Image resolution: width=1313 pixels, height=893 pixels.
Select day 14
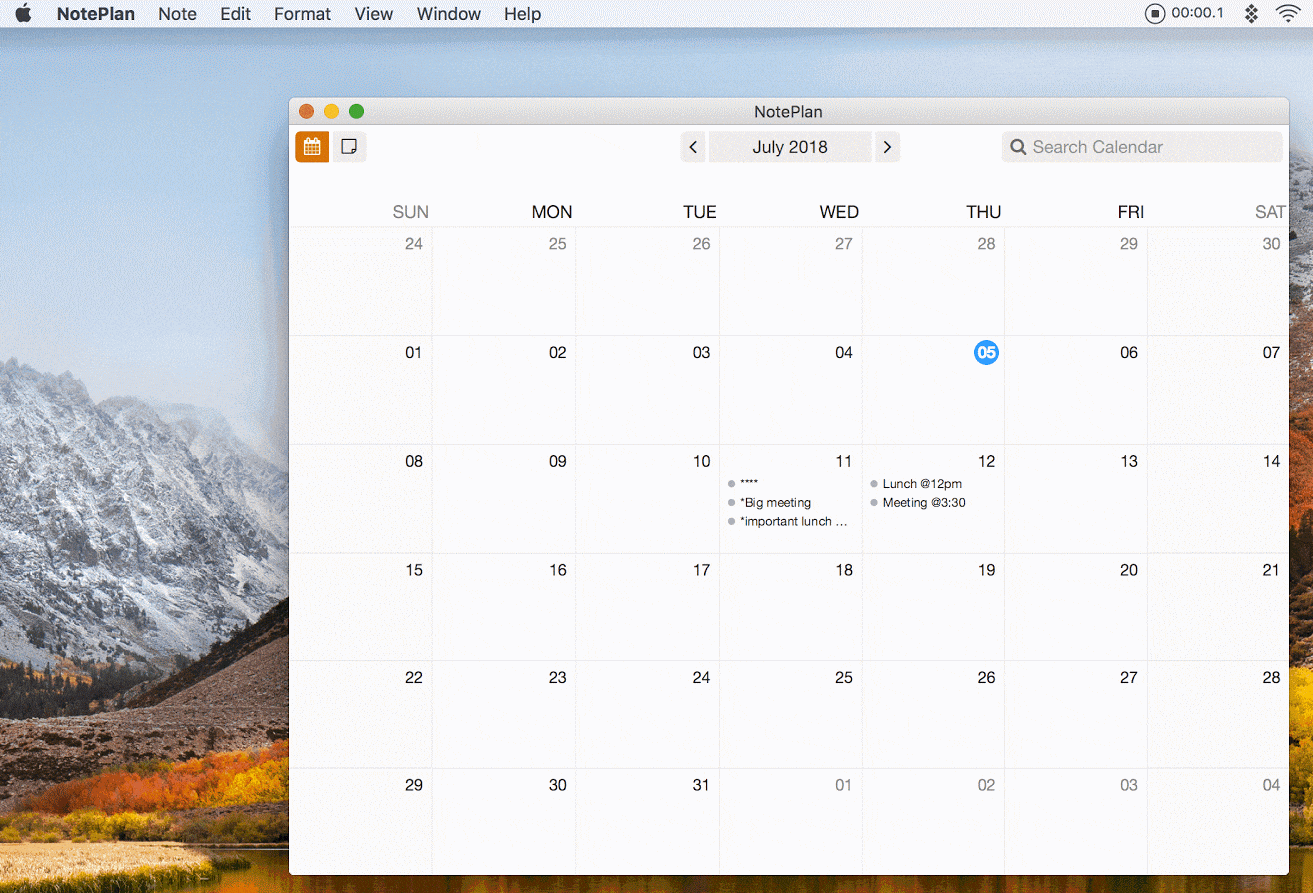1271,461
